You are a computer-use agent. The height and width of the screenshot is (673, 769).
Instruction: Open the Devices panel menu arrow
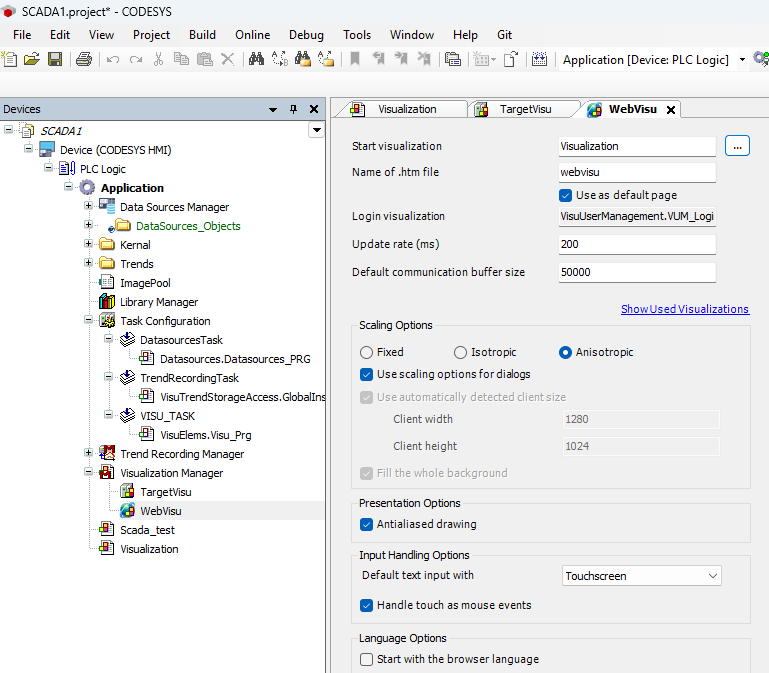[x=273, y=109]
